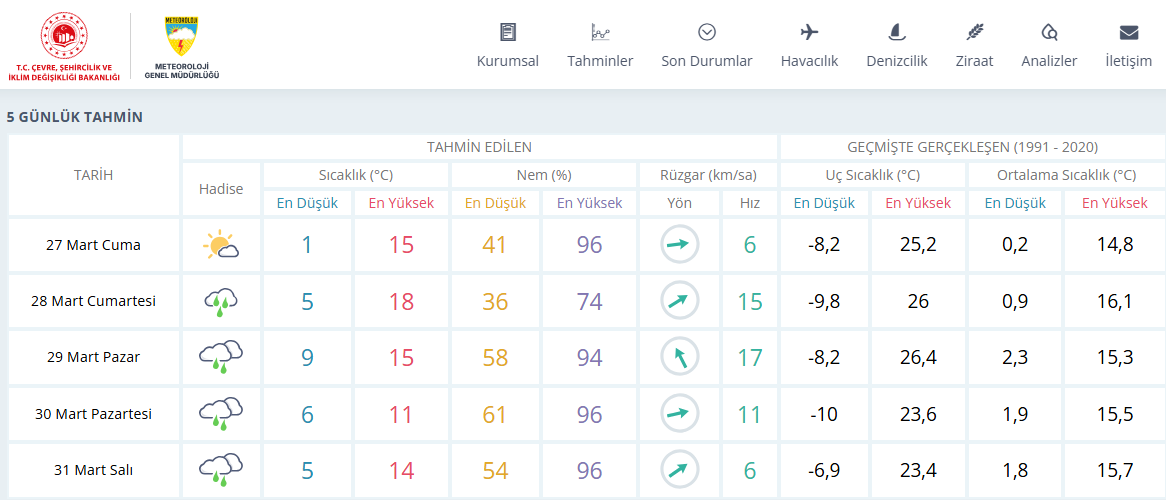The image size is (1166, 500).
Task: Click the partly sunny icon for 27 Mart
Action: click(x=221, y=245)
